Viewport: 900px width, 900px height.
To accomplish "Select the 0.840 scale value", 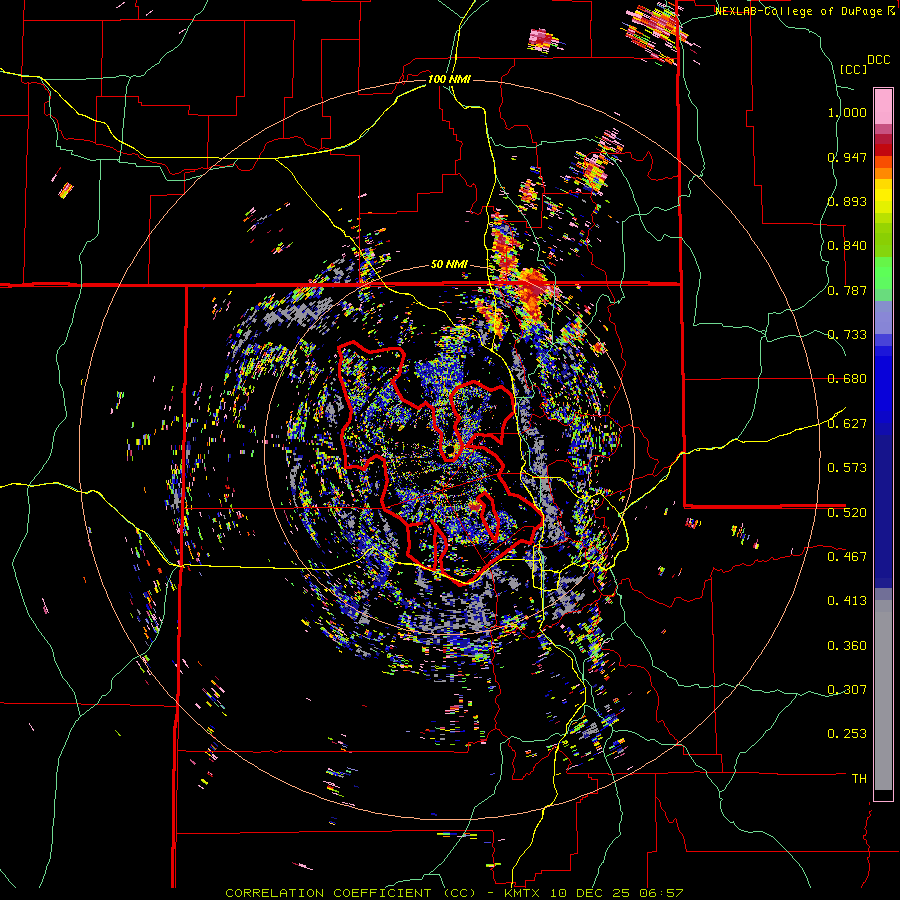I will (x=847, y=246).
